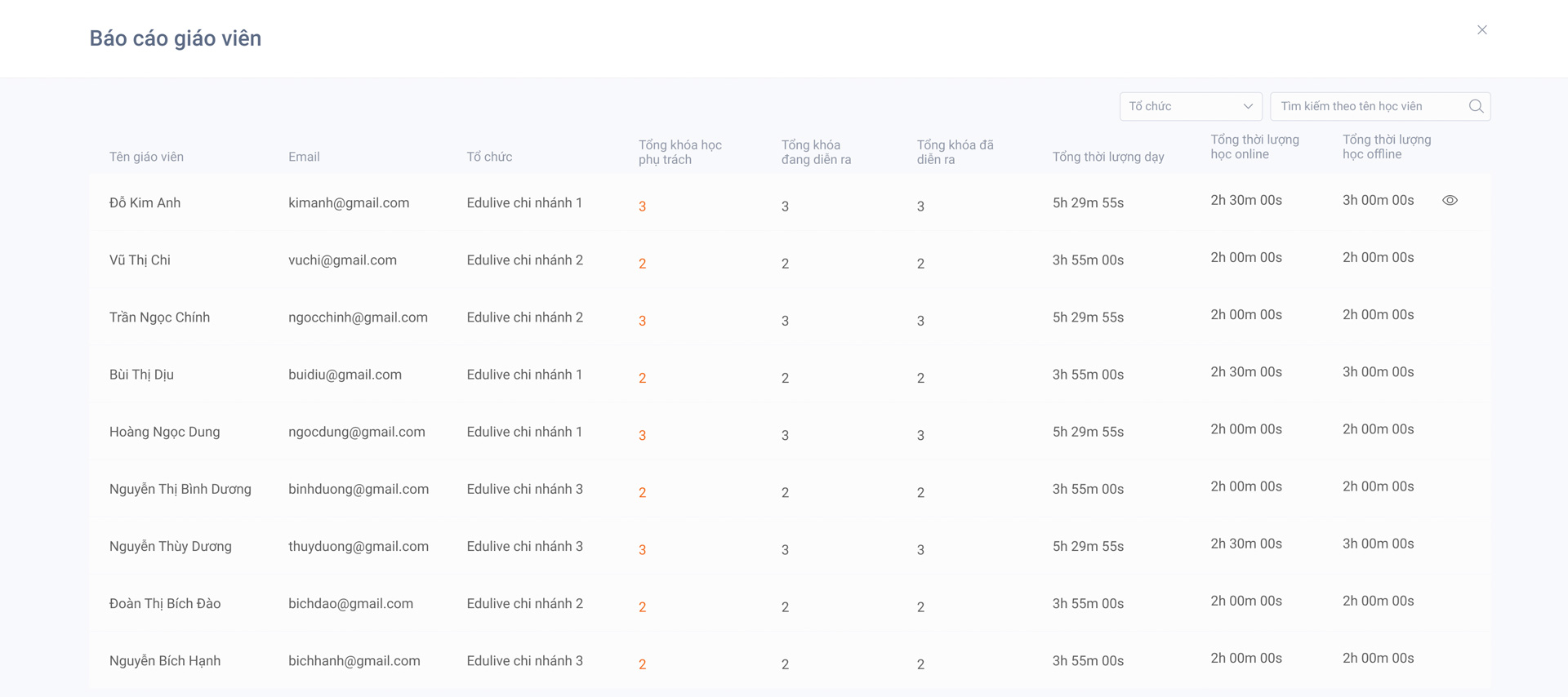Click the orange course count for Bùi Thị Dịu
Screen dimensions: 1568x697
(x=643, y=378)
